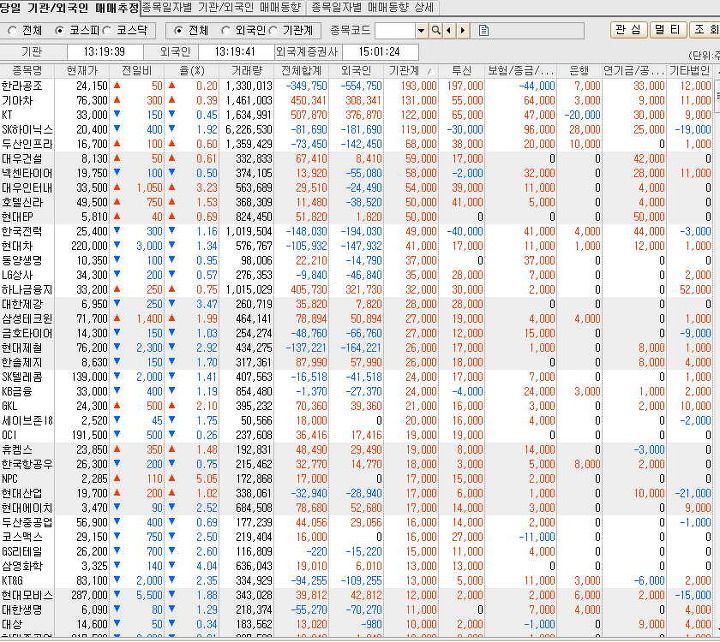Click the stock search magnifier icon

pos(435,31)
